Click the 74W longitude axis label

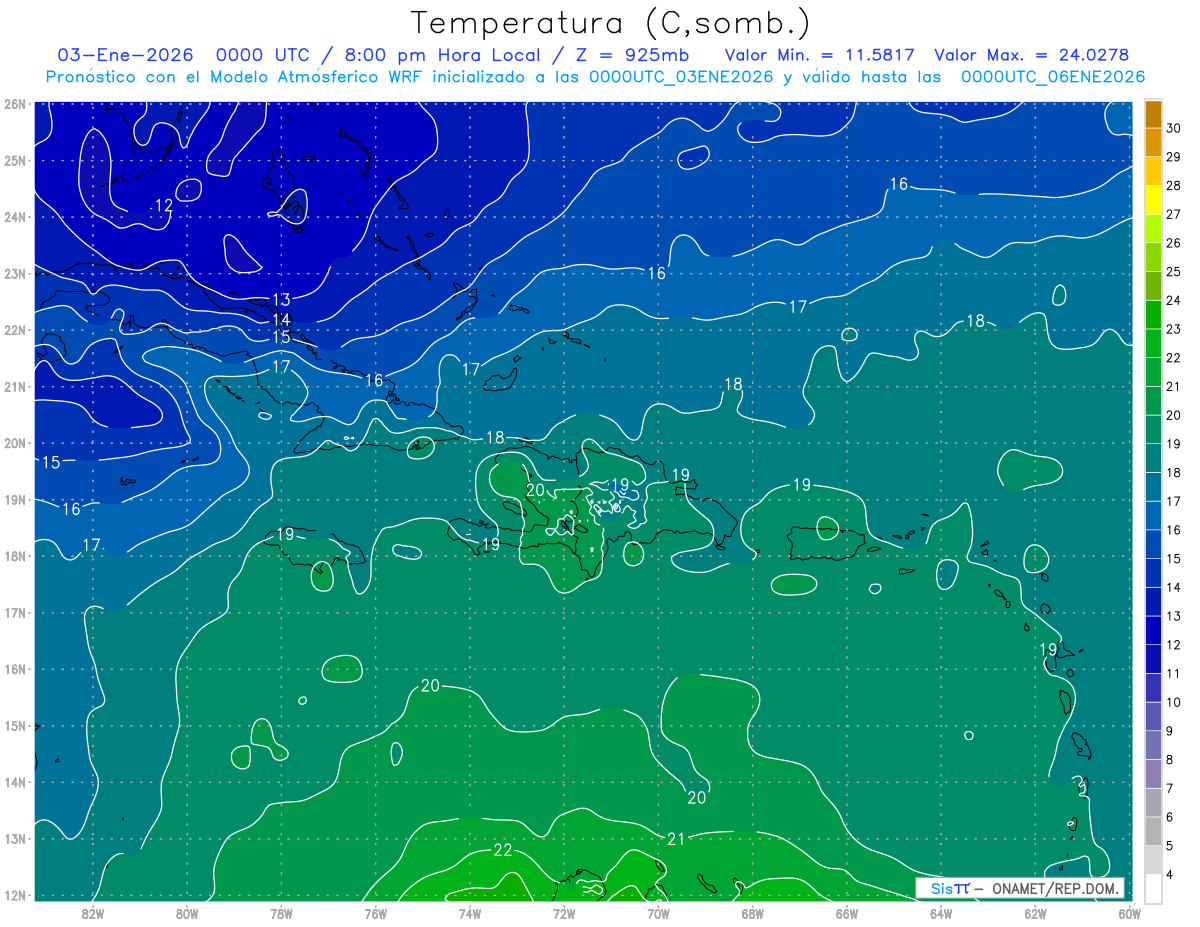point(470,912)
